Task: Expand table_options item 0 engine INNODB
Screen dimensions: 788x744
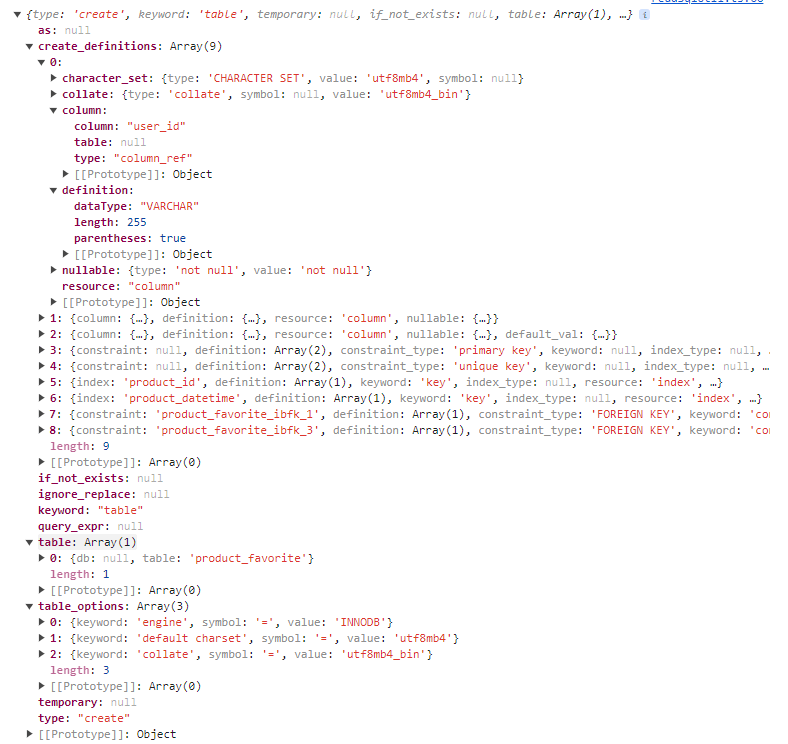Action: (42, 622)
